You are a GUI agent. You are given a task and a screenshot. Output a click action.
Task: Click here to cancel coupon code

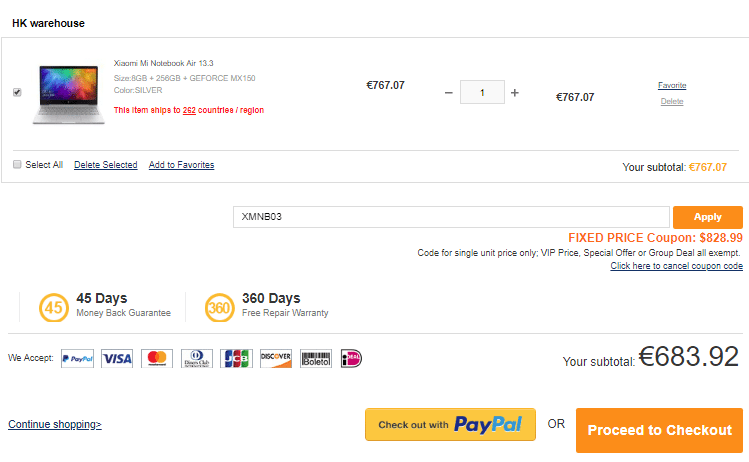[x=676, y=266]
